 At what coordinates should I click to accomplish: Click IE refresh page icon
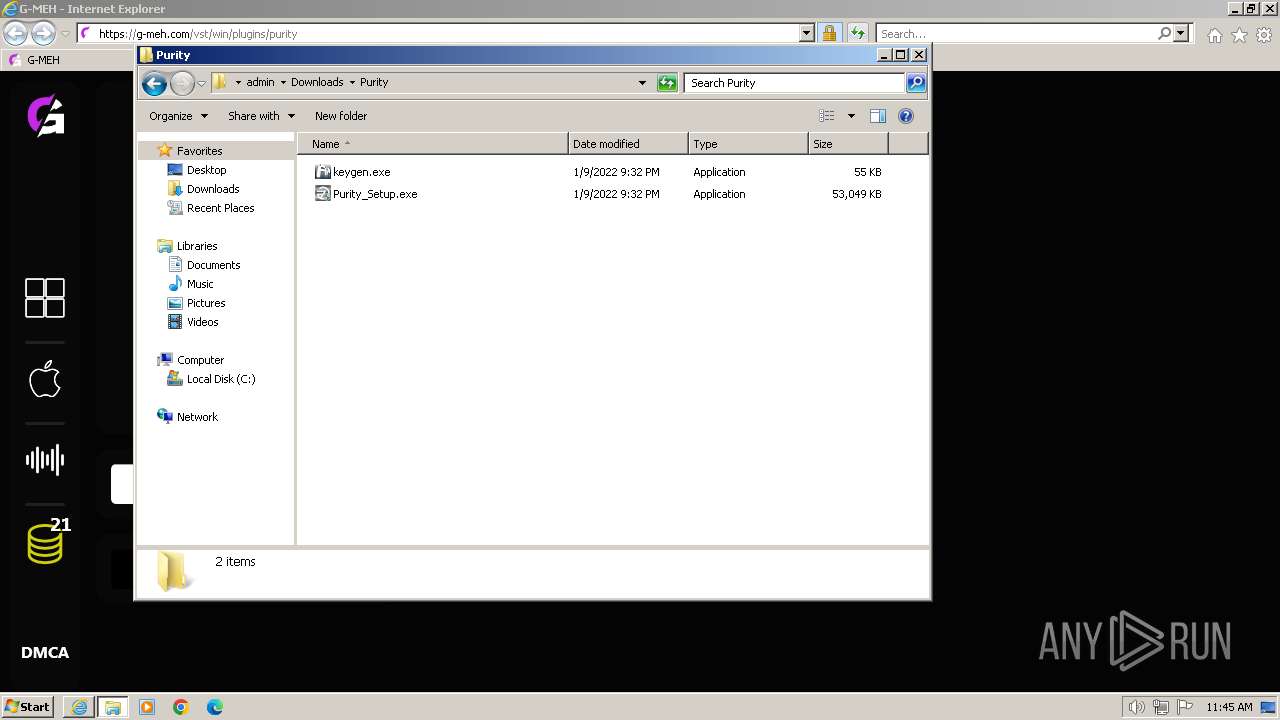[x=858, y=33]
